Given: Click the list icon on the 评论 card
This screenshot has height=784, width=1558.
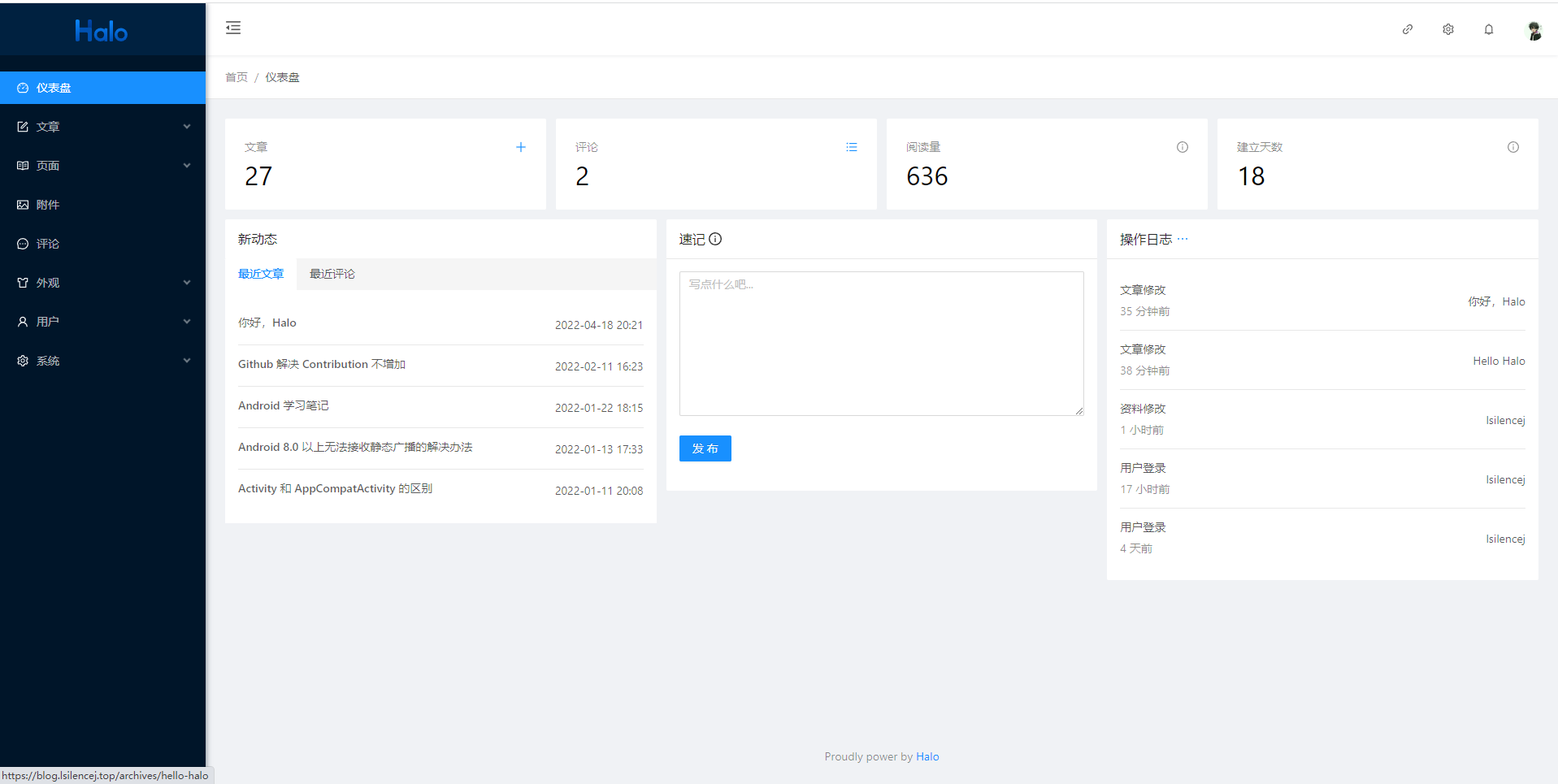Looking at the screenshot, I should 852,147.
